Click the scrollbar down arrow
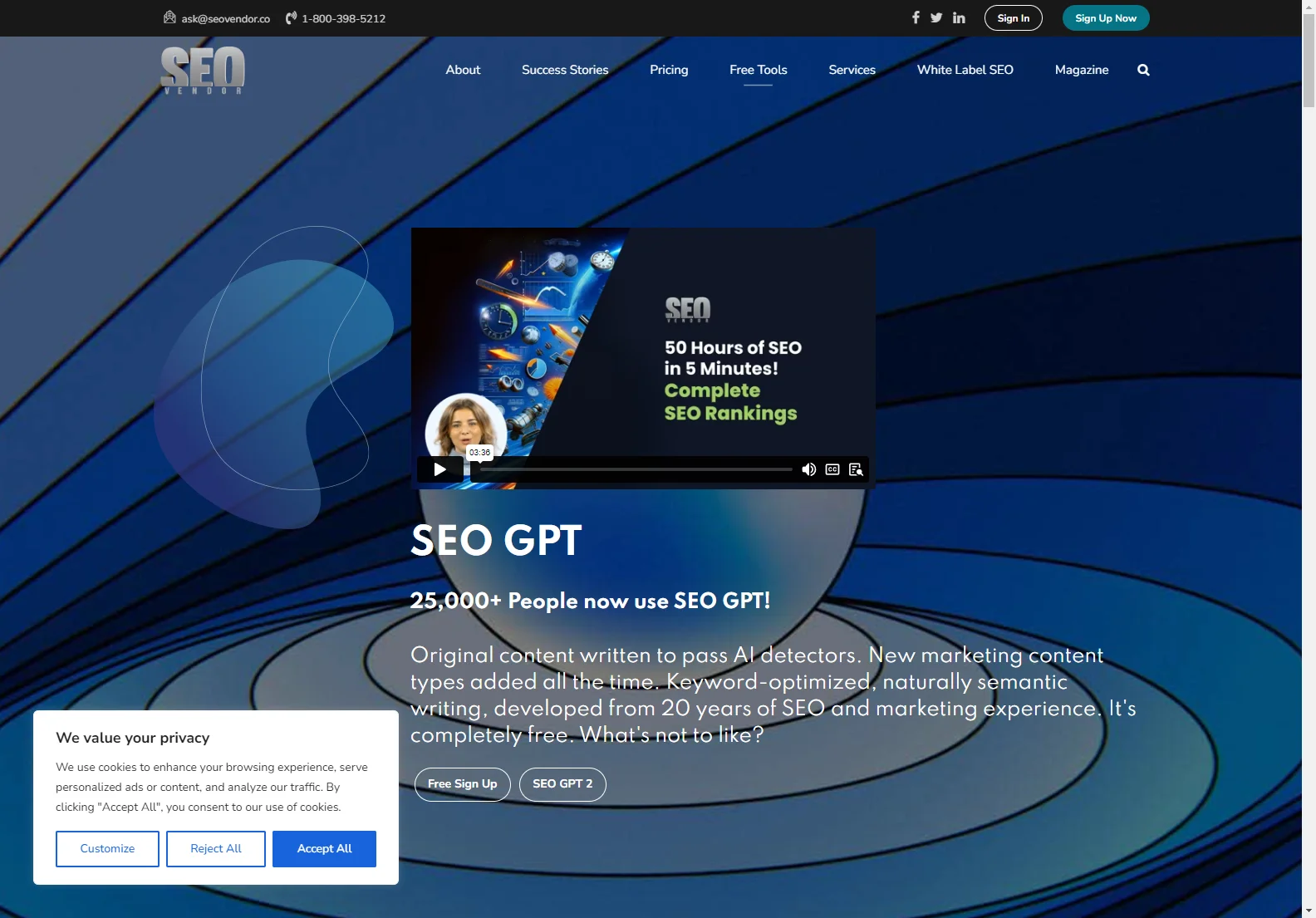The height and width of the screenshot is (918, 1316). click(1309, 911)
